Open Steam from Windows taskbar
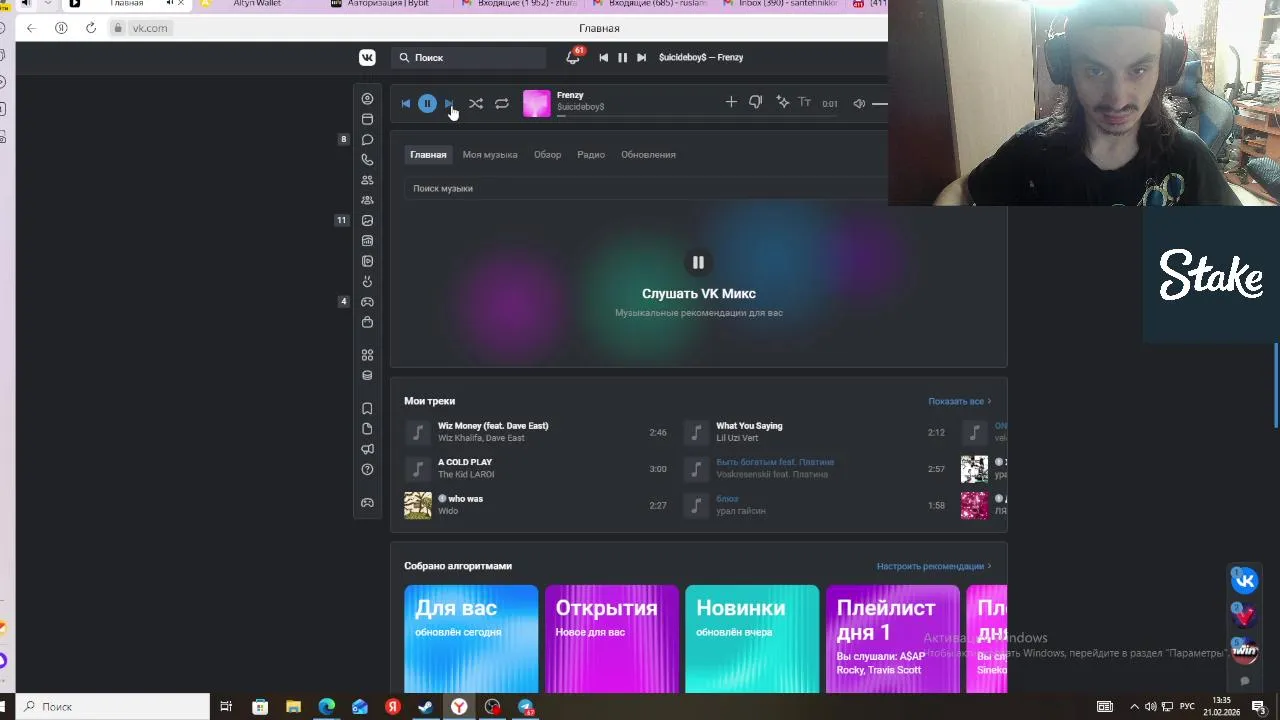The width and height of the screenshot is (1280, 720). tap(425, 707)
